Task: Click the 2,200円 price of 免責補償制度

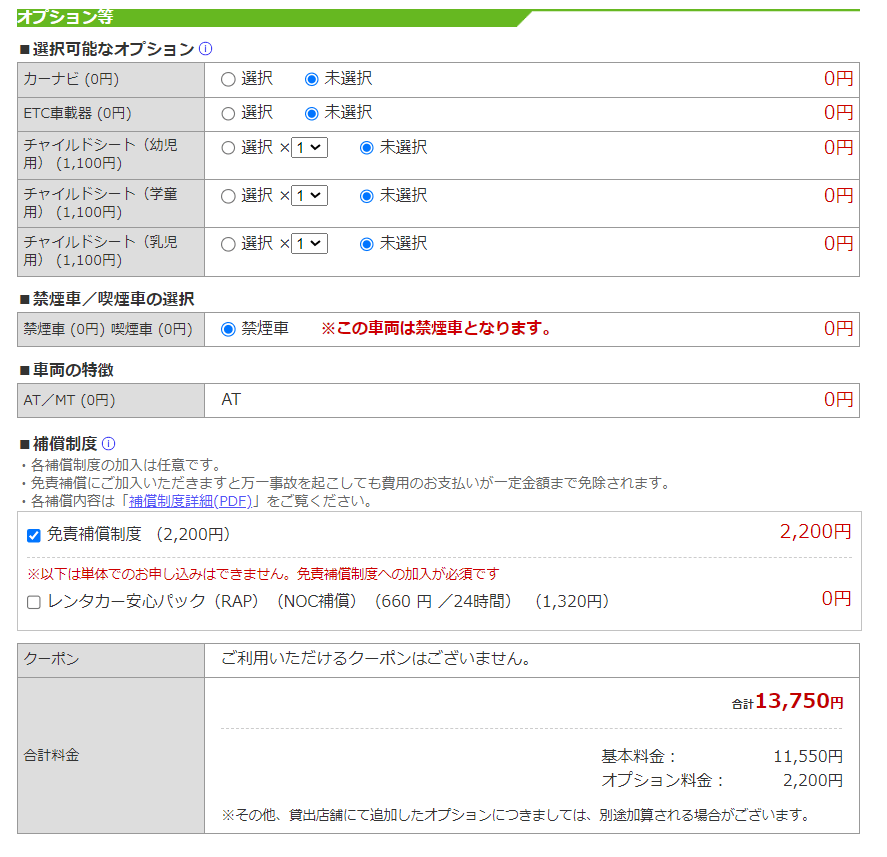Action: click(x=815, y=532)
